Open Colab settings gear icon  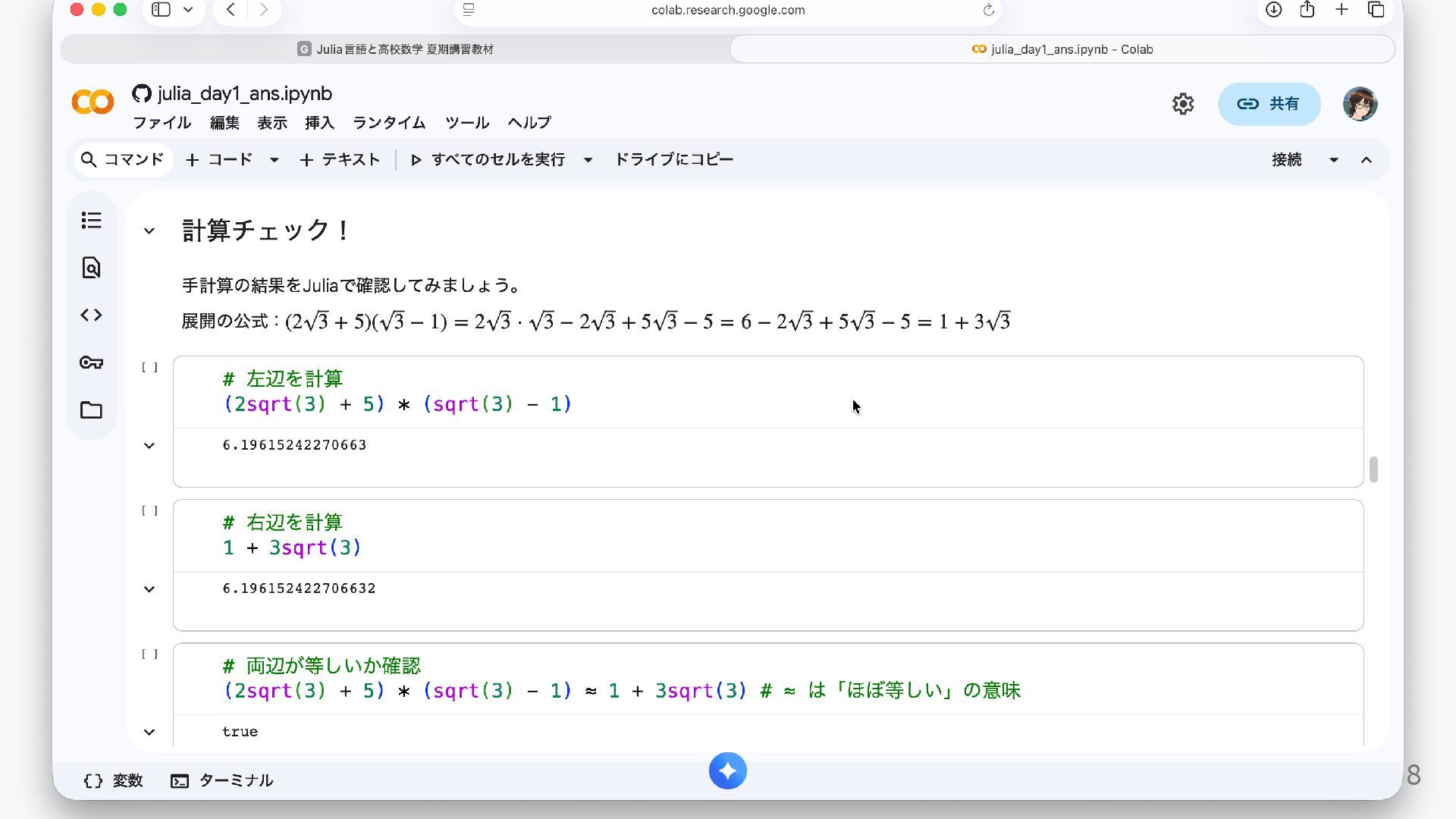coord(1182,104)
